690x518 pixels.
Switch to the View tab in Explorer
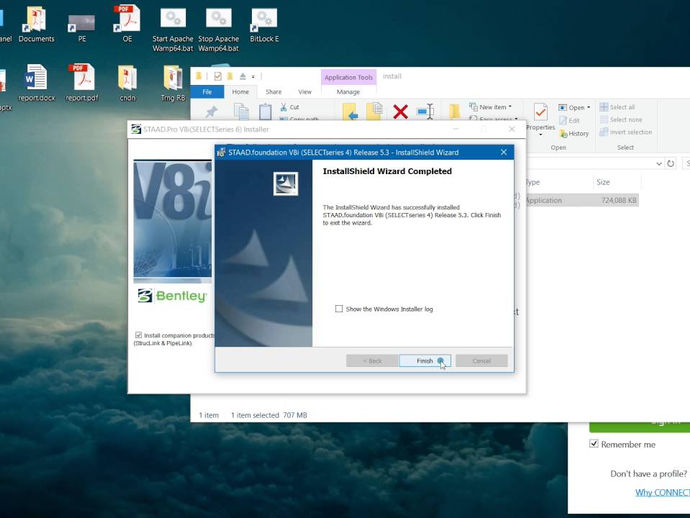[x=305, y=92]
